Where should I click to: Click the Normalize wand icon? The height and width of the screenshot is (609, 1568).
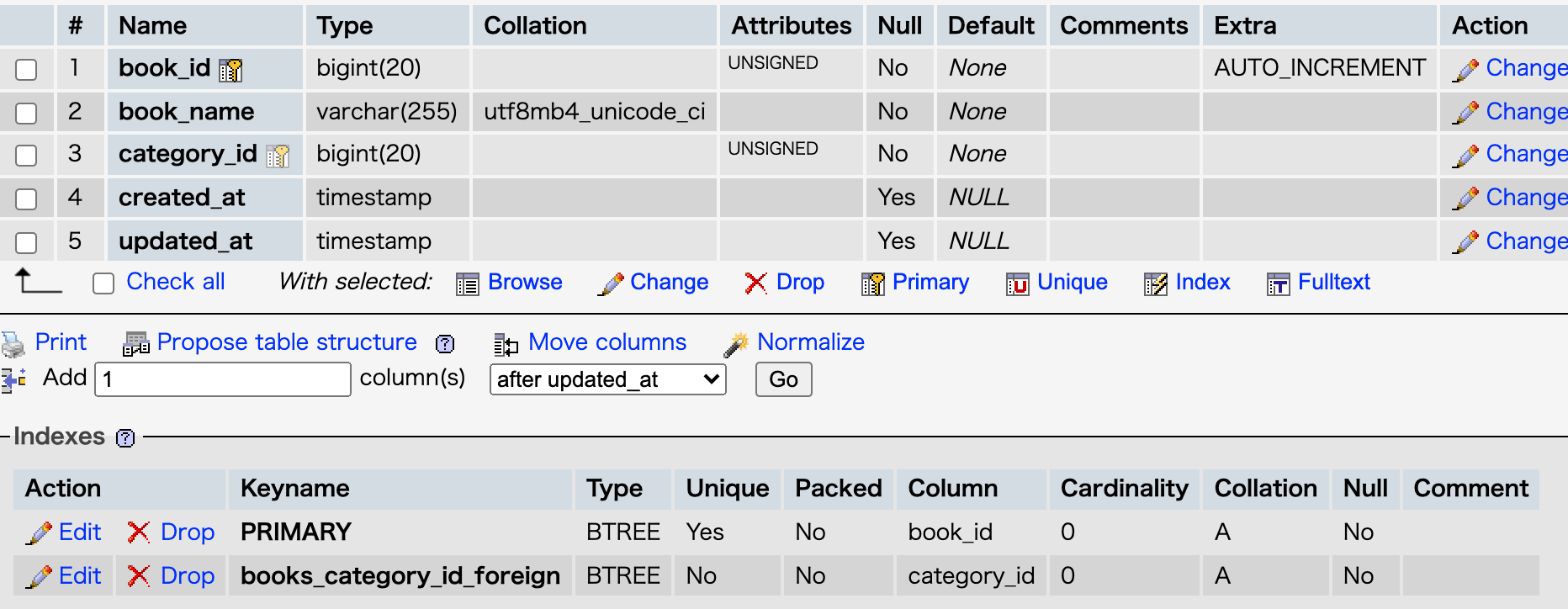(736, 343)
